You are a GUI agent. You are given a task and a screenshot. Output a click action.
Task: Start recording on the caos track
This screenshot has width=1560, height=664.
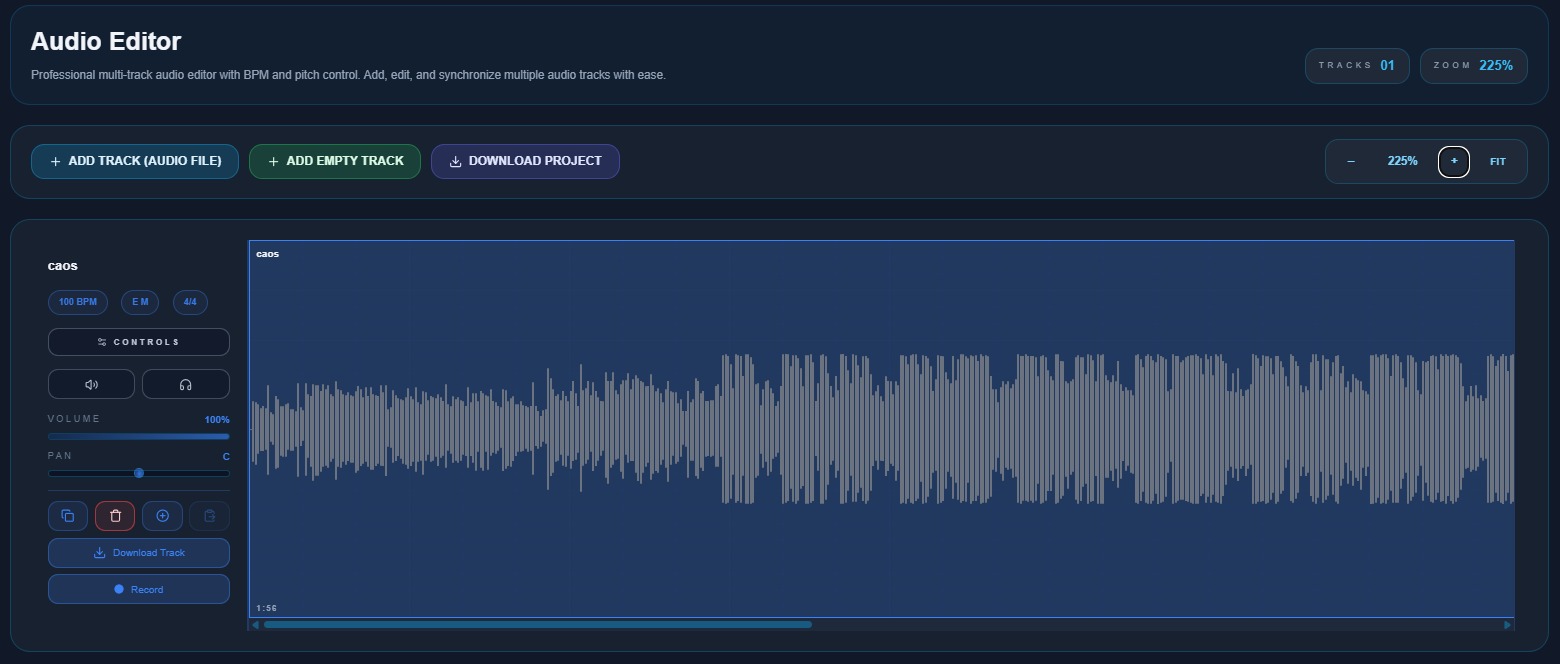coord(138,589)
